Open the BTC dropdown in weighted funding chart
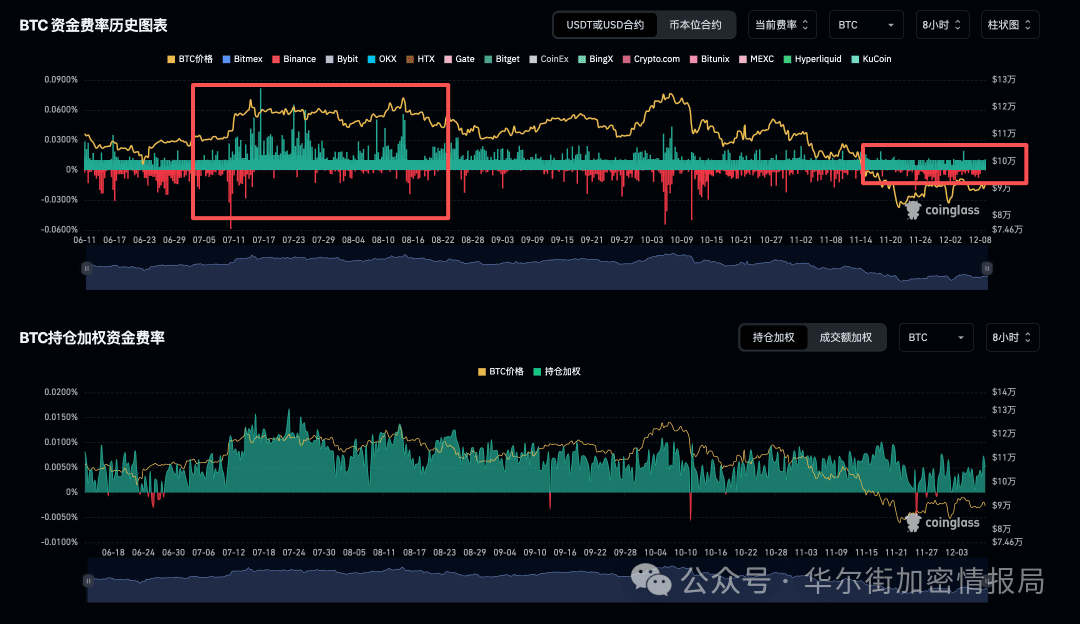 click(x=936, y=337)
